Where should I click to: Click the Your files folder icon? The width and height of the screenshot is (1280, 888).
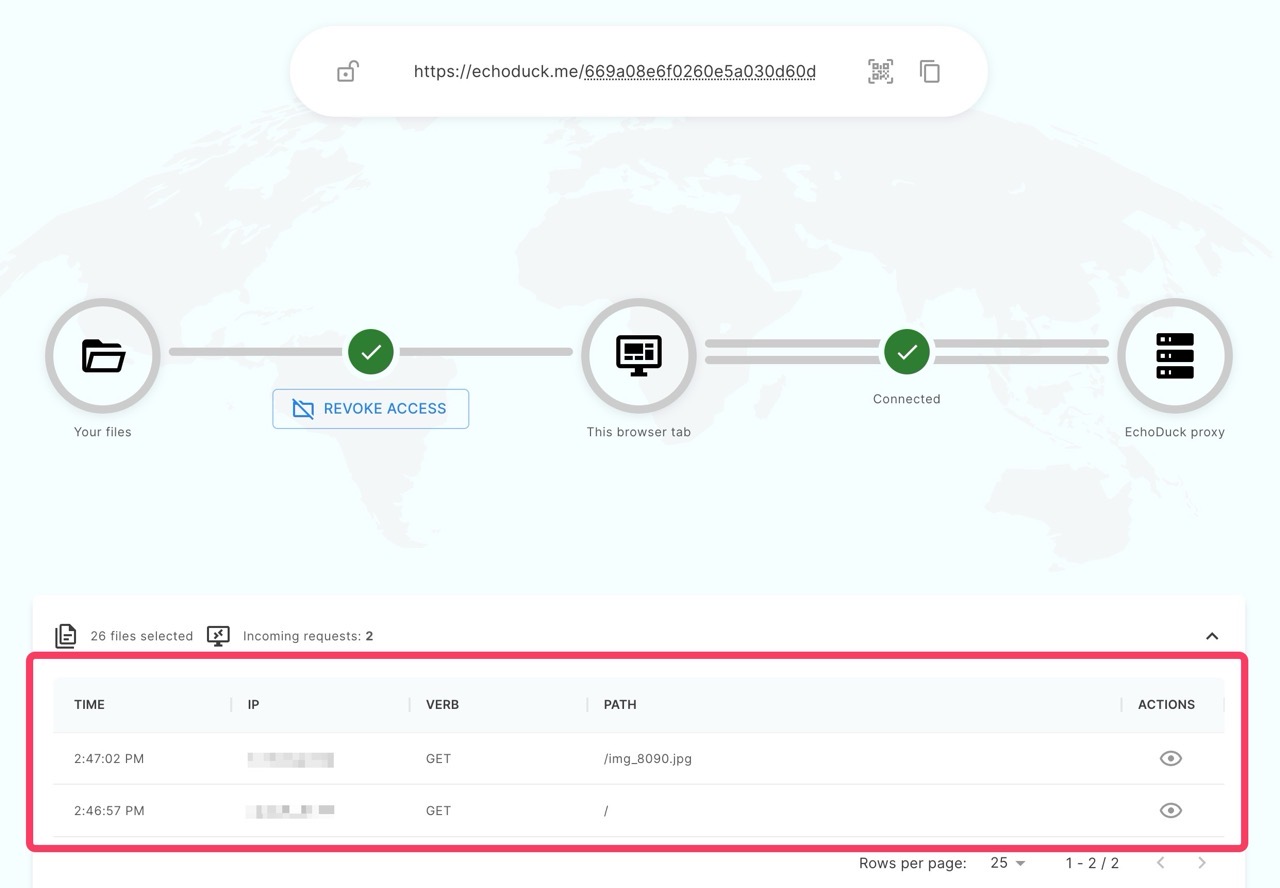[103, 355]
